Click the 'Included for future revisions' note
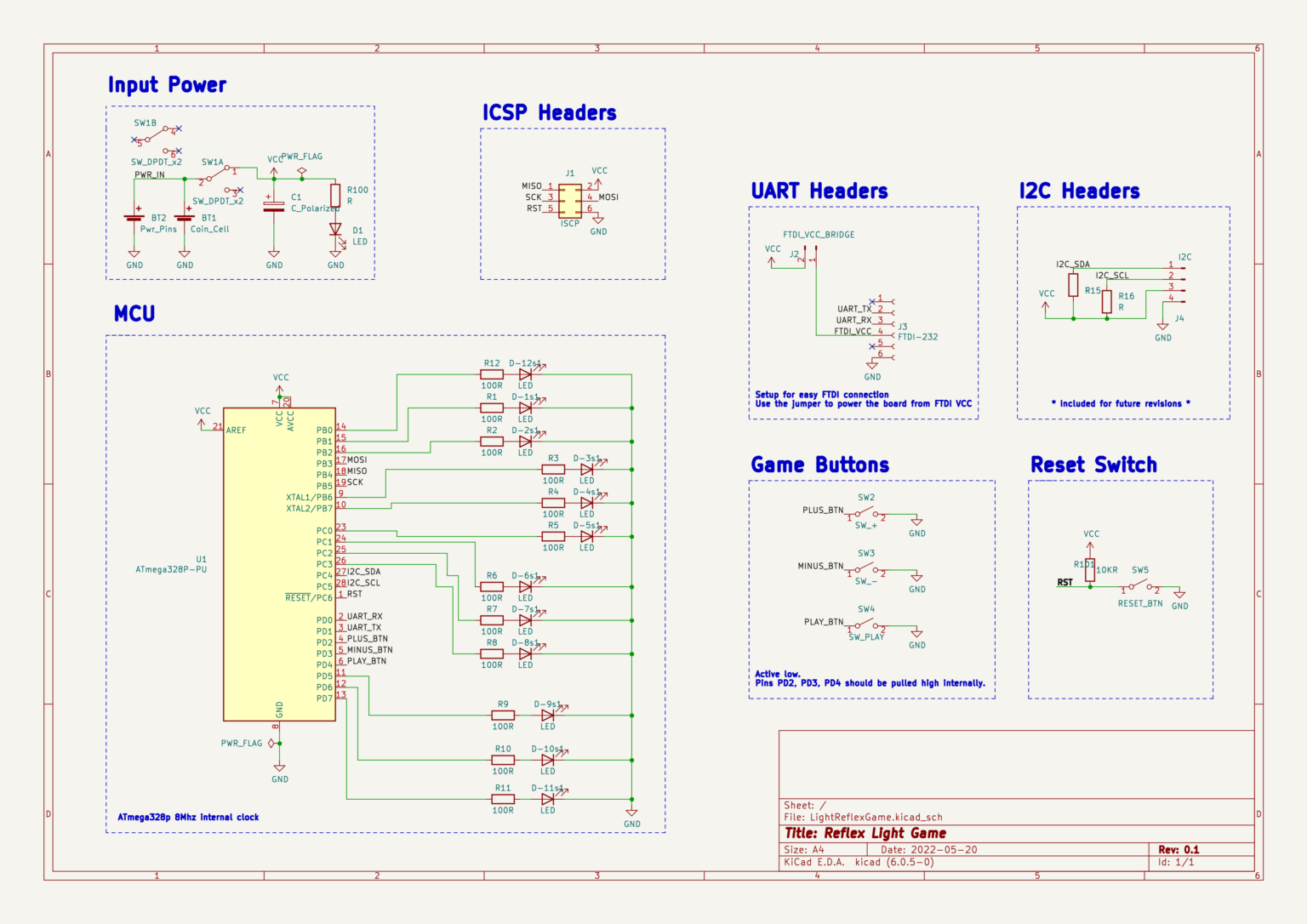The height and width of the screenshot is (924, 1307). point(1121,403)
